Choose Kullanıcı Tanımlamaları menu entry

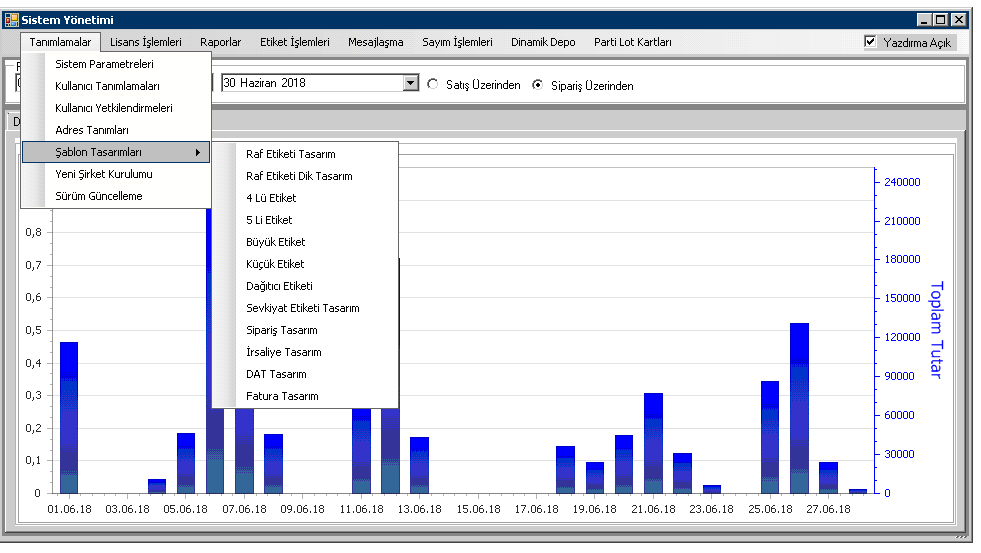(116, 86)
